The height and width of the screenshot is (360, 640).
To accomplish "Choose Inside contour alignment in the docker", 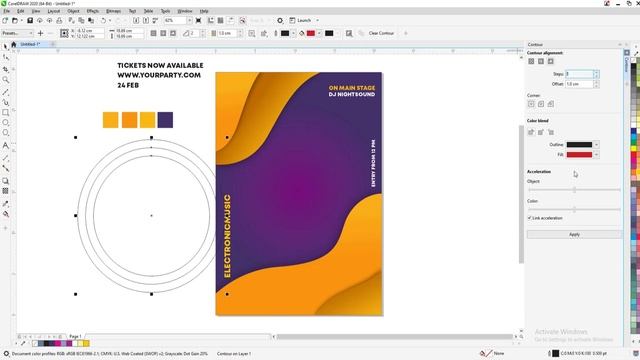I will click(x=541, y=61).
